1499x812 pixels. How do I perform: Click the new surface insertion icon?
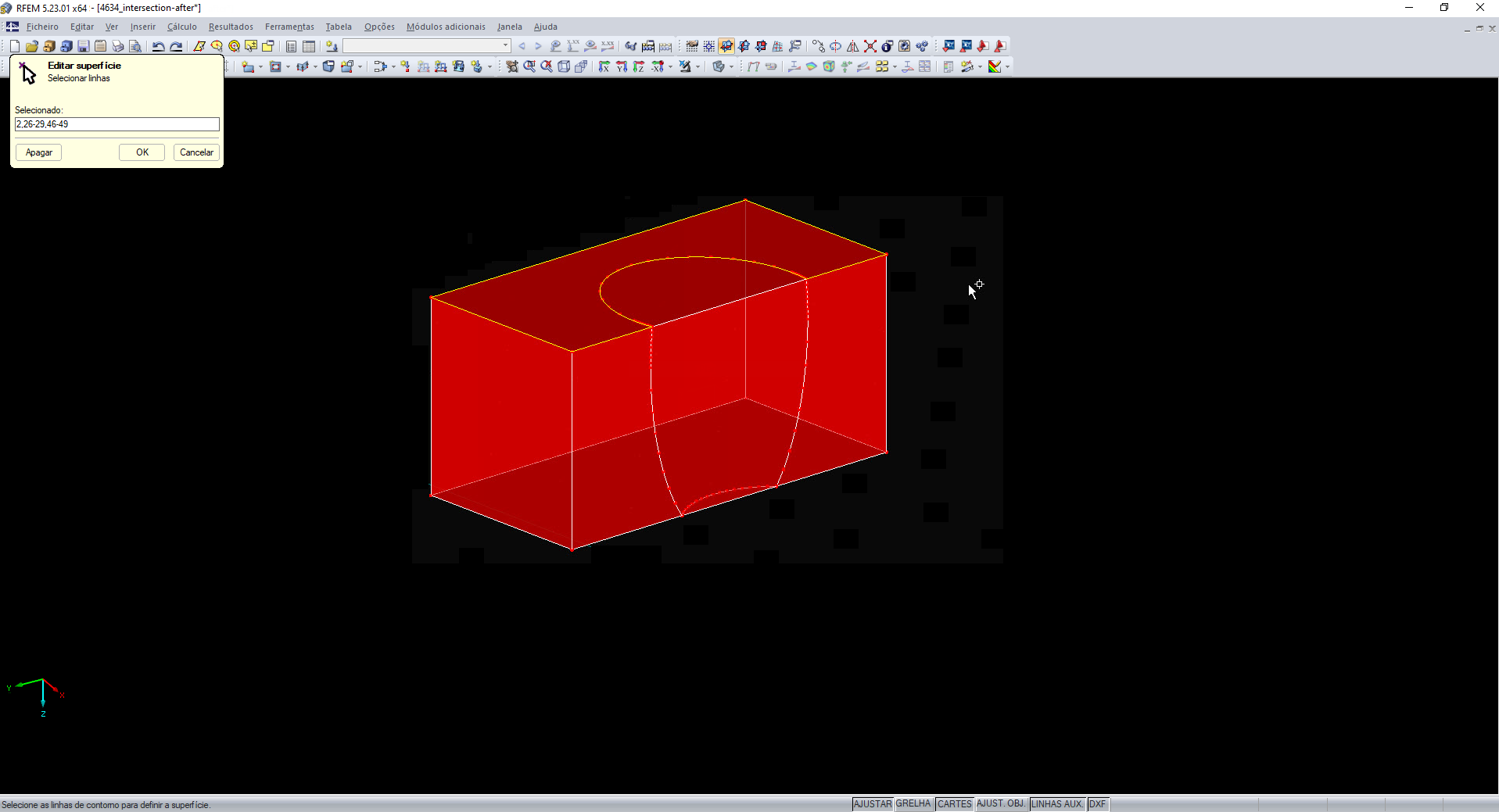[x=248, y=66]
